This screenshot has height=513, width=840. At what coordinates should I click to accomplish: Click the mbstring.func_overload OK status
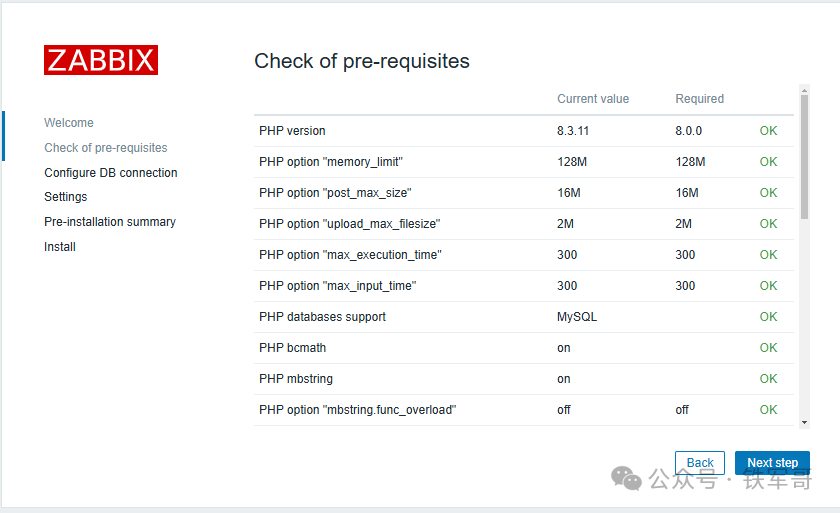click(x=768, y=410)
